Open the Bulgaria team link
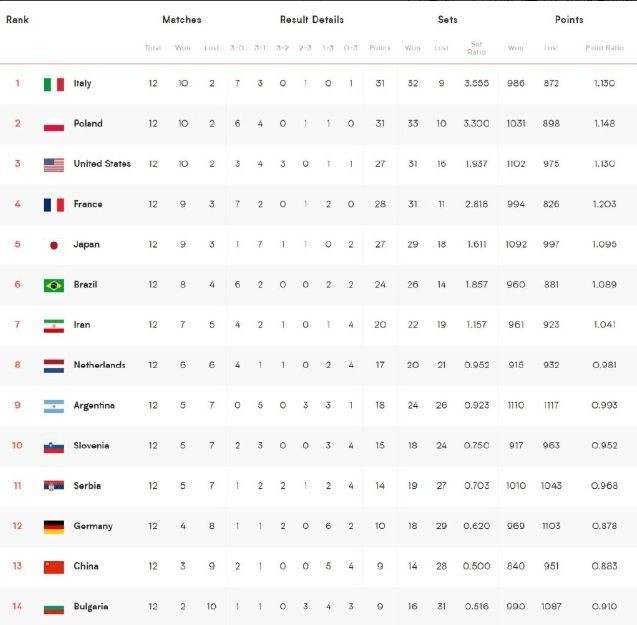 click(x=91, y=606)
